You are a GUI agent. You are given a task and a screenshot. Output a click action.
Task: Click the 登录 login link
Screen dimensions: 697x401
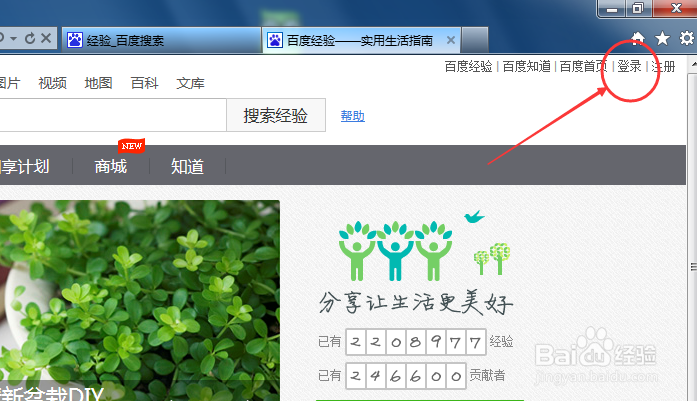click(x=629, y=67)
